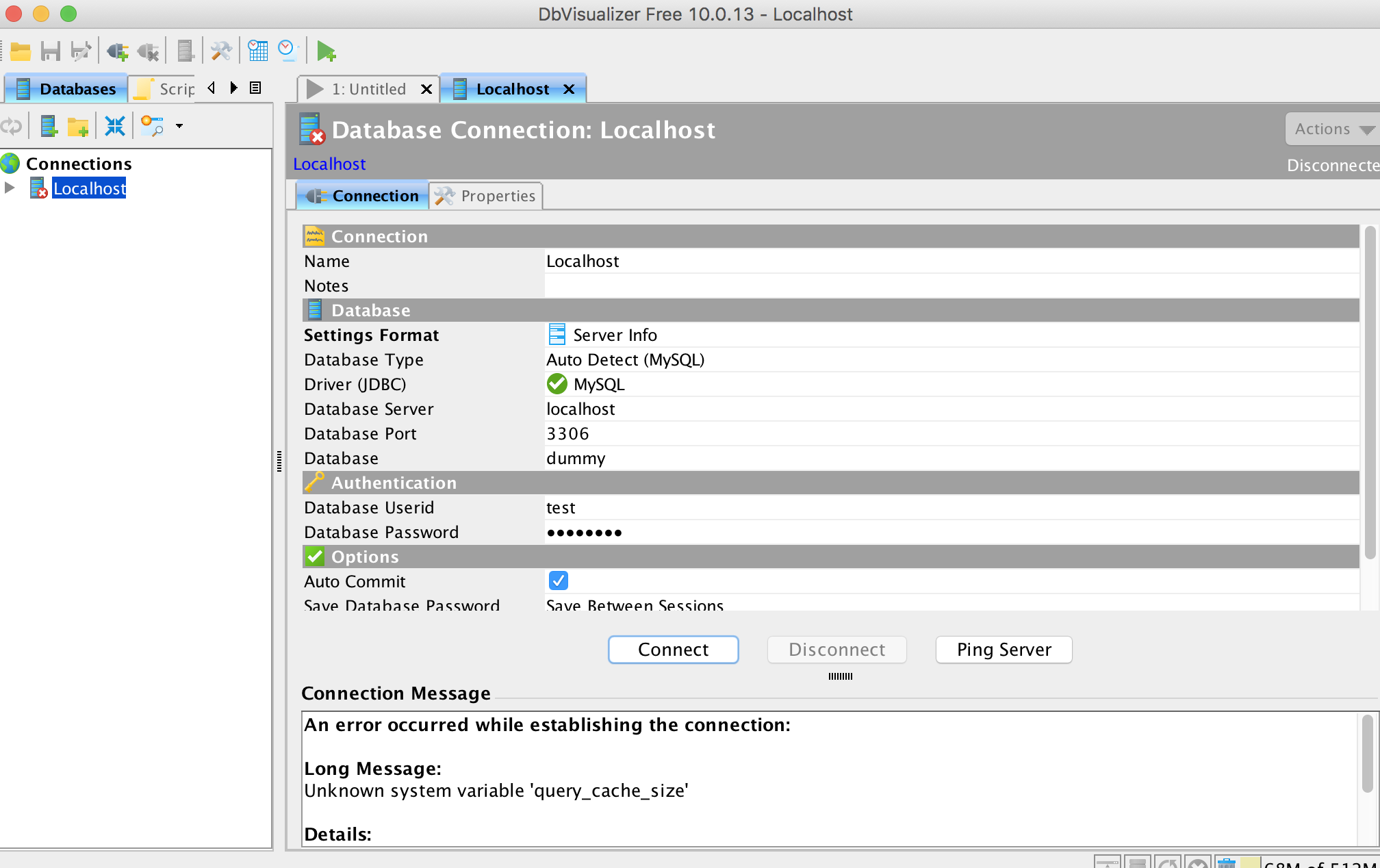Click the split handle below Disconnect button
Viewport: 1380px width, 868px height.
click(x=840, y=676)
